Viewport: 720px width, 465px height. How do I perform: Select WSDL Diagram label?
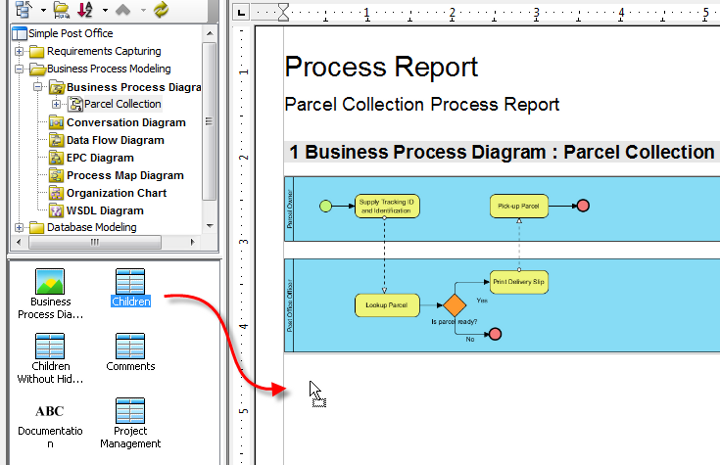[x=105, y=211]
